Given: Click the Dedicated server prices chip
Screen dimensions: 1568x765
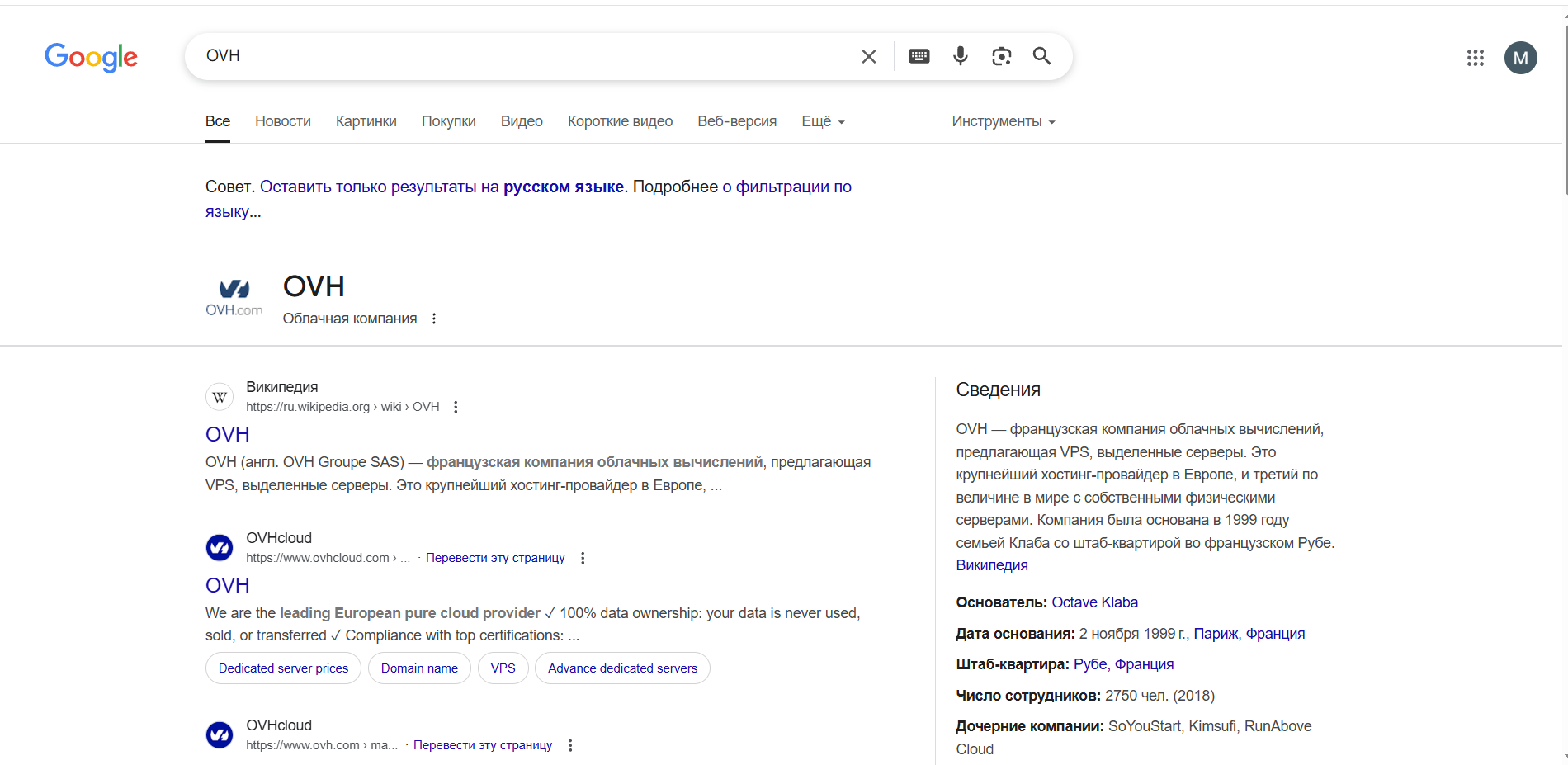Looking at the screenshot, I should [x=283, y=668].
